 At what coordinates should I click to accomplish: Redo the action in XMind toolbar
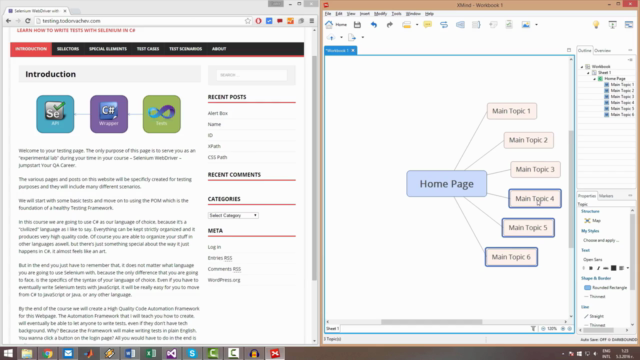(x=389, y=24)
